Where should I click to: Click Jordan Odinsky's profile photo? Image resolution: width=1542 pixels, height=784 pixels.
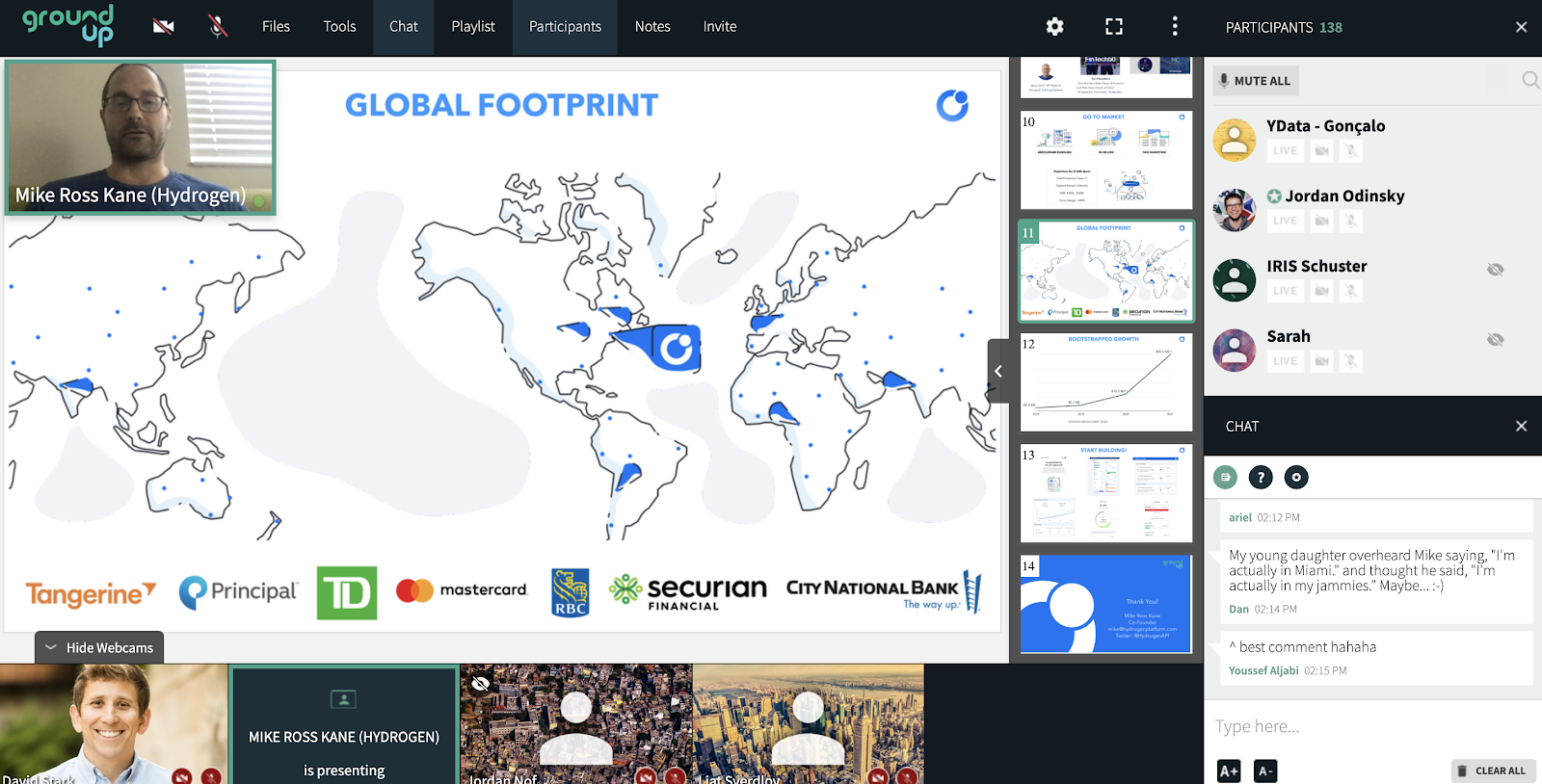click(1235, 211)
